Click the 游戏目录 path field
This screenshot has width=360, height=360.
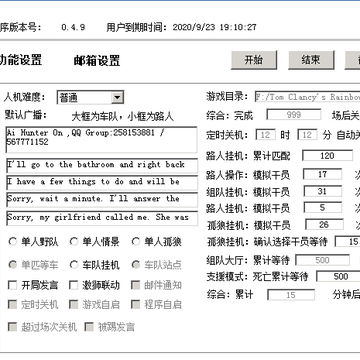tap(307, 97)
